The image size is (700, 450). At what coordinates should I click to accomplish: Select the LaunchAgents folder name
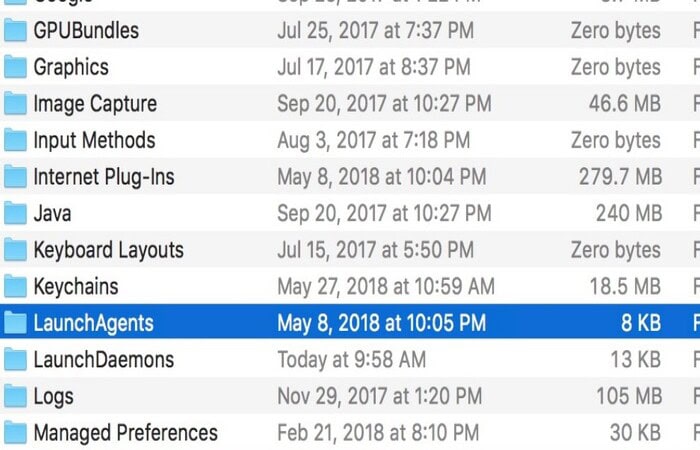click(93, 324)
